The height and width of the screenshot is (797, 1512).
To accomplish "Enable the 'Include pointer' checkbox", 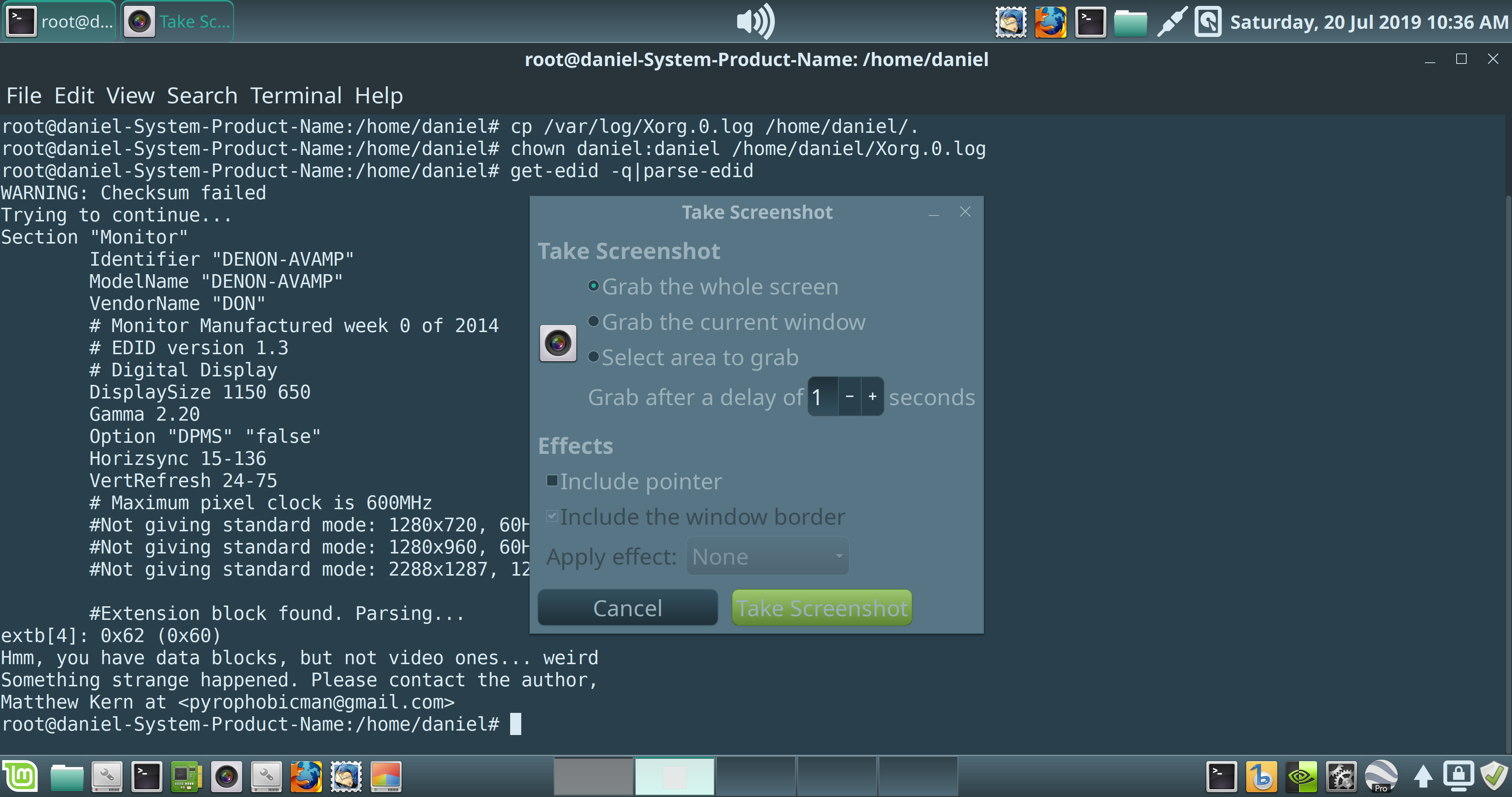I will tap(635, 481).
